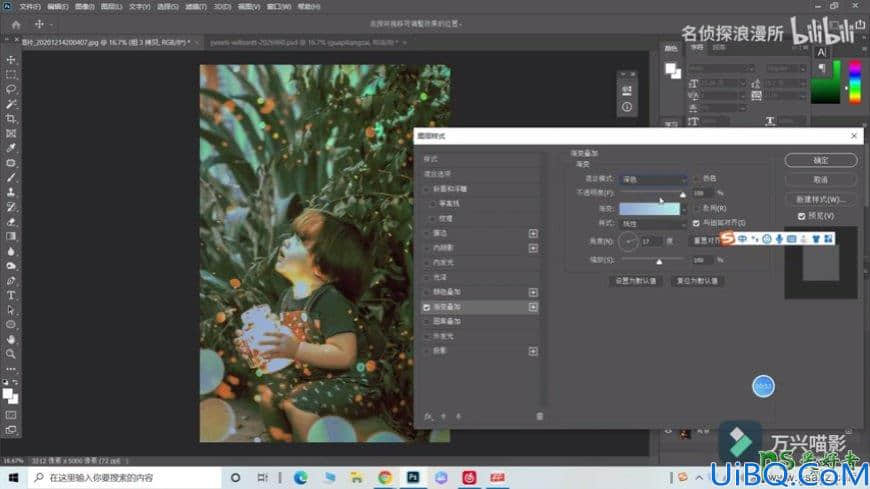This screenshot has width=870, height=489.
Task: Enable the 斜面和浮雕 effect checkbox
Action: [427, 189]
